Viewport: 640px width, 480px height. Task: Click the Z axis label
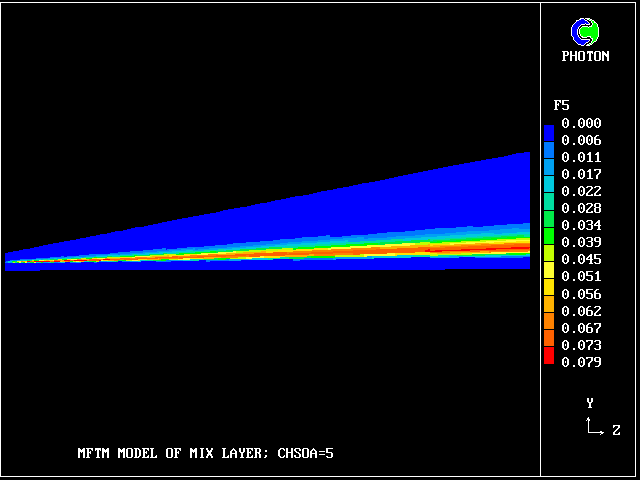(x=616, y=431)
